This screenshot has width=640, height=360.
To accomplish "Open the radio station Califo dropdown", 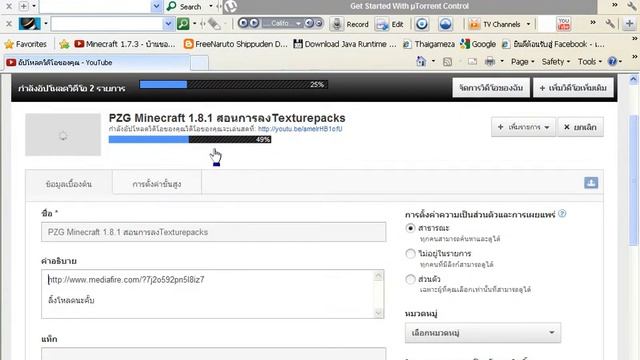I will tap(298, 24).
